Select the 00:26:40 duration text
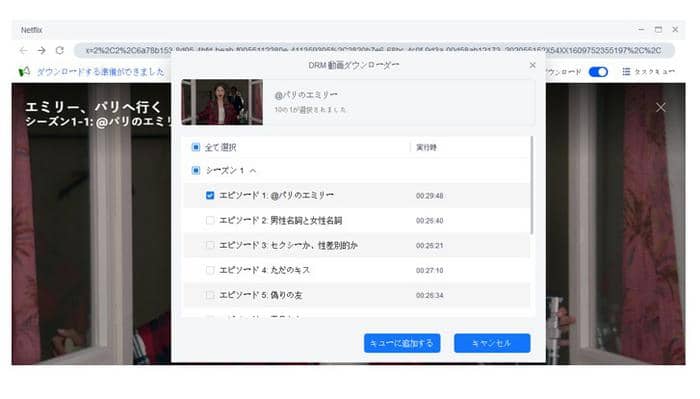The height and width of the screenshot is (399, 700). pos(429,220)
